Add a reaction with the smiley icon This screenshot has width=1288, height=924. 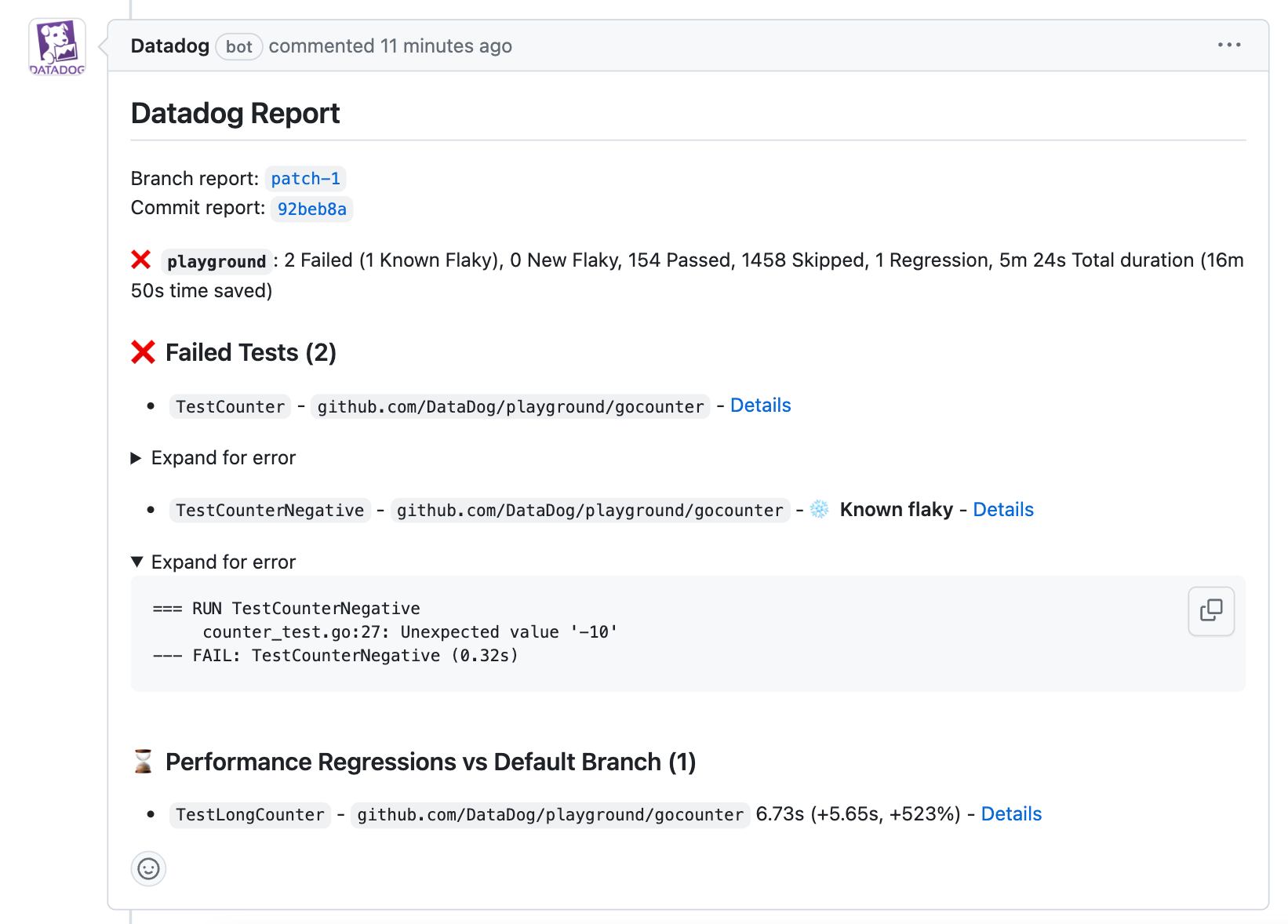(148, 868)
